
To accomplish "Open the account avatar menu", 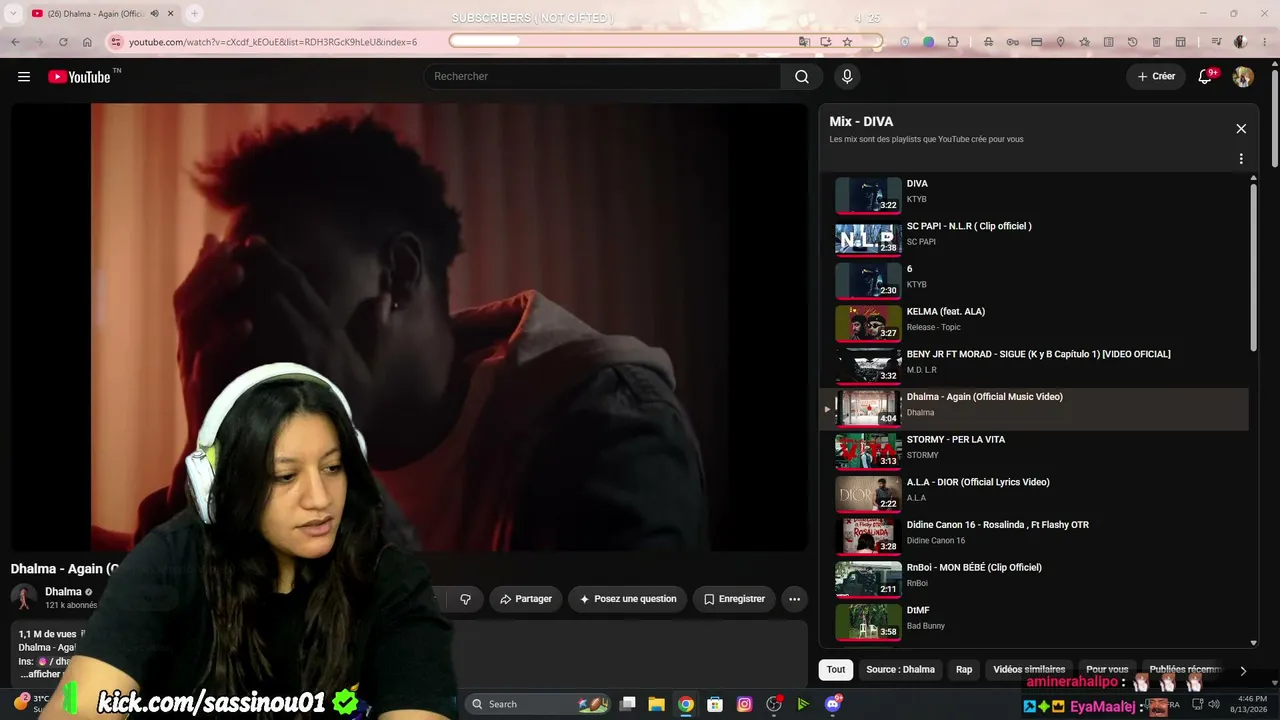I will coord(1243,77).
